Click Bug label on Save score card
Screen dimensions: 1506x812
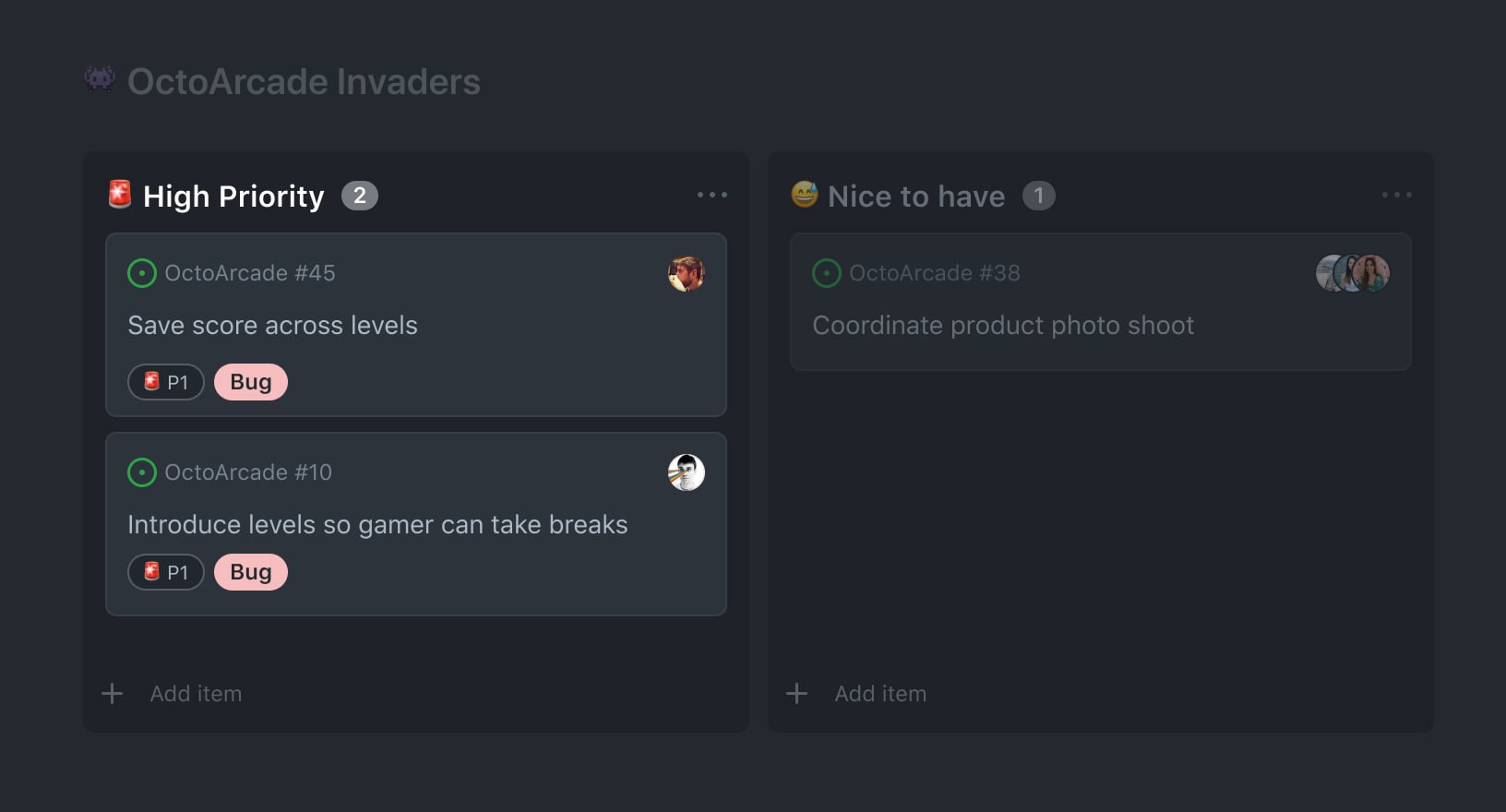tap(251, 382)
